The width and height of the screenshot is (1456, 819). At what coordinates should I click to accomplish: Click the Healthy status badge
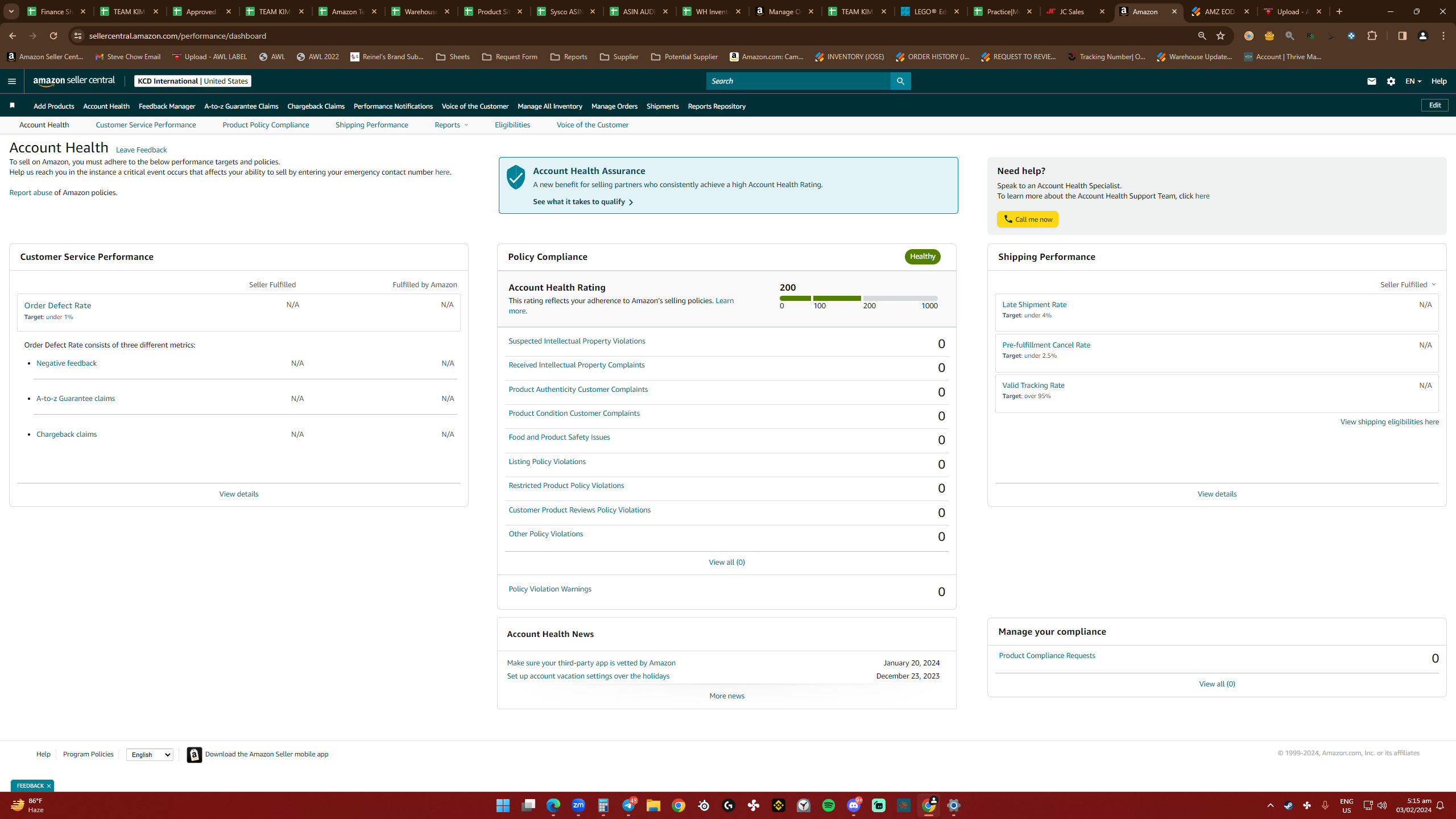pyautogui.click(x=923, y=257)
